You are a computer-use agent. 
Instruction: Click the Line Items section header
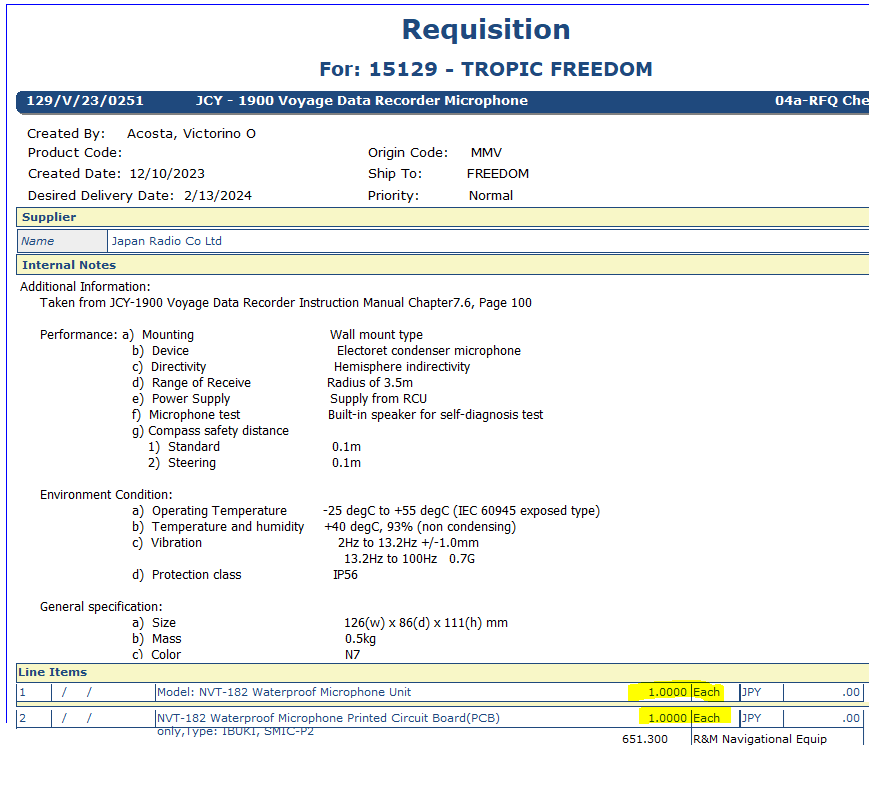click(53, 672)
